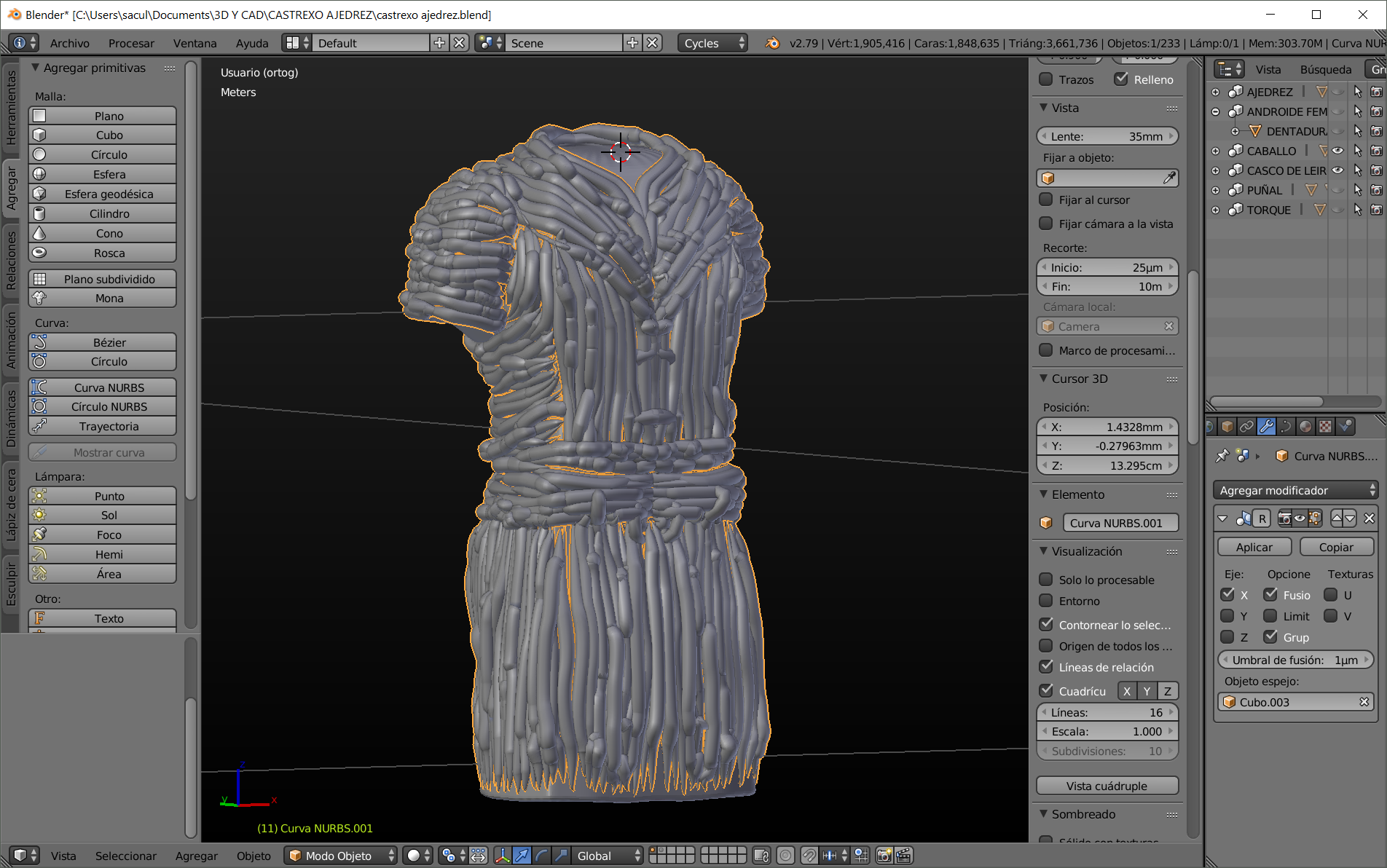Hide the CABALLO group via eye icon
The image size is (1387, 868).
coord(1337,151)
